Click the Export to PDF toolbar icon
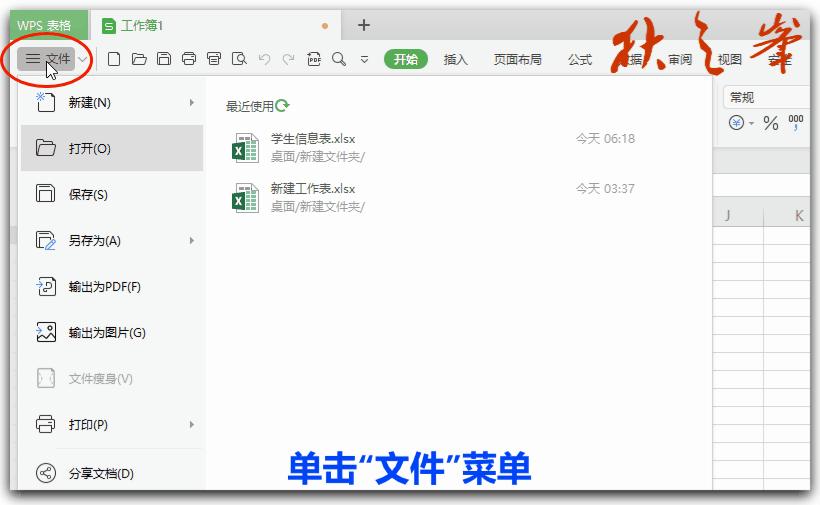This screenshot has width=820, height=505. point(314,59)
